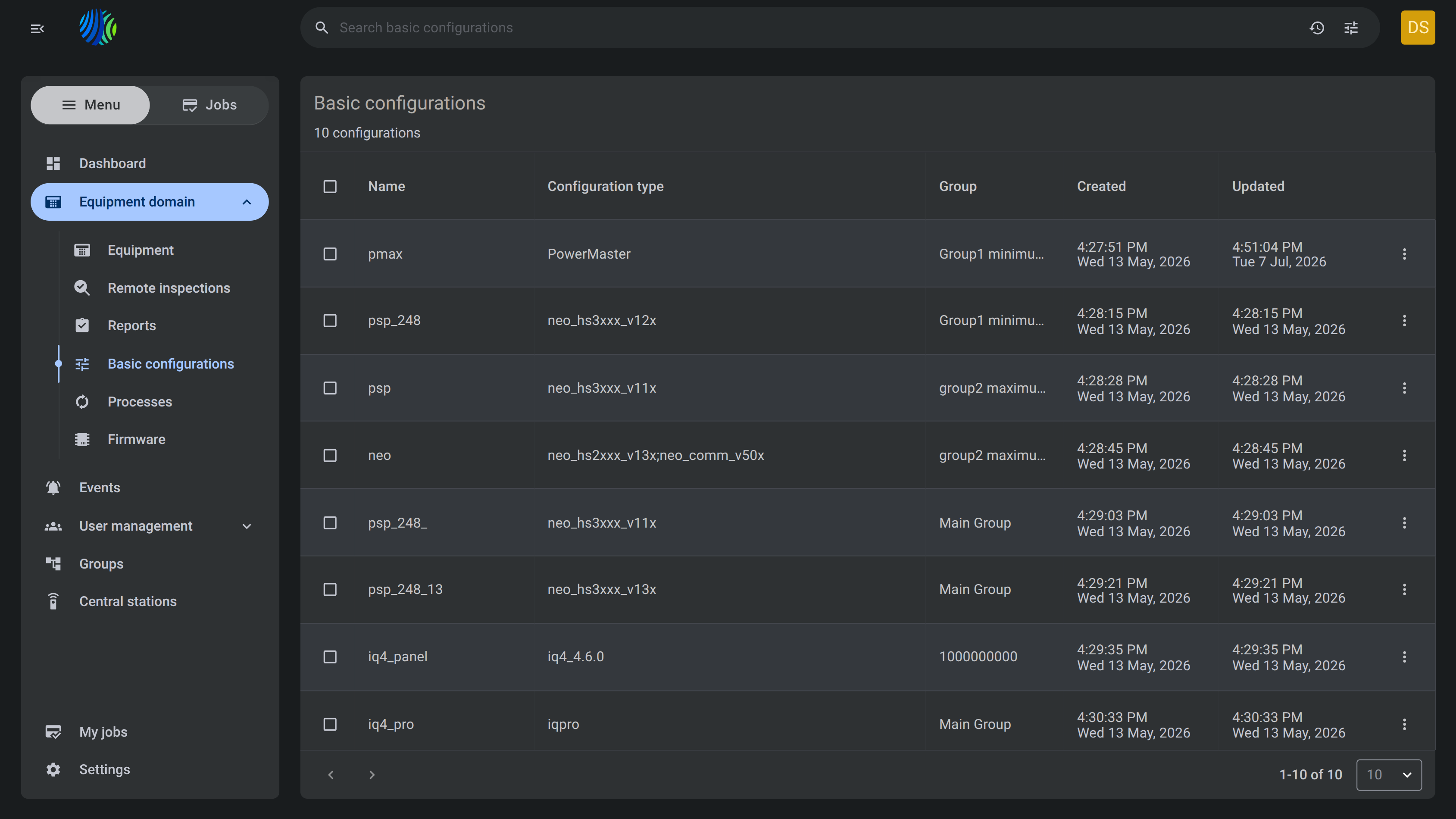Open Processes in sidebar
1456x819 pixels.
[x=140, y=402]
